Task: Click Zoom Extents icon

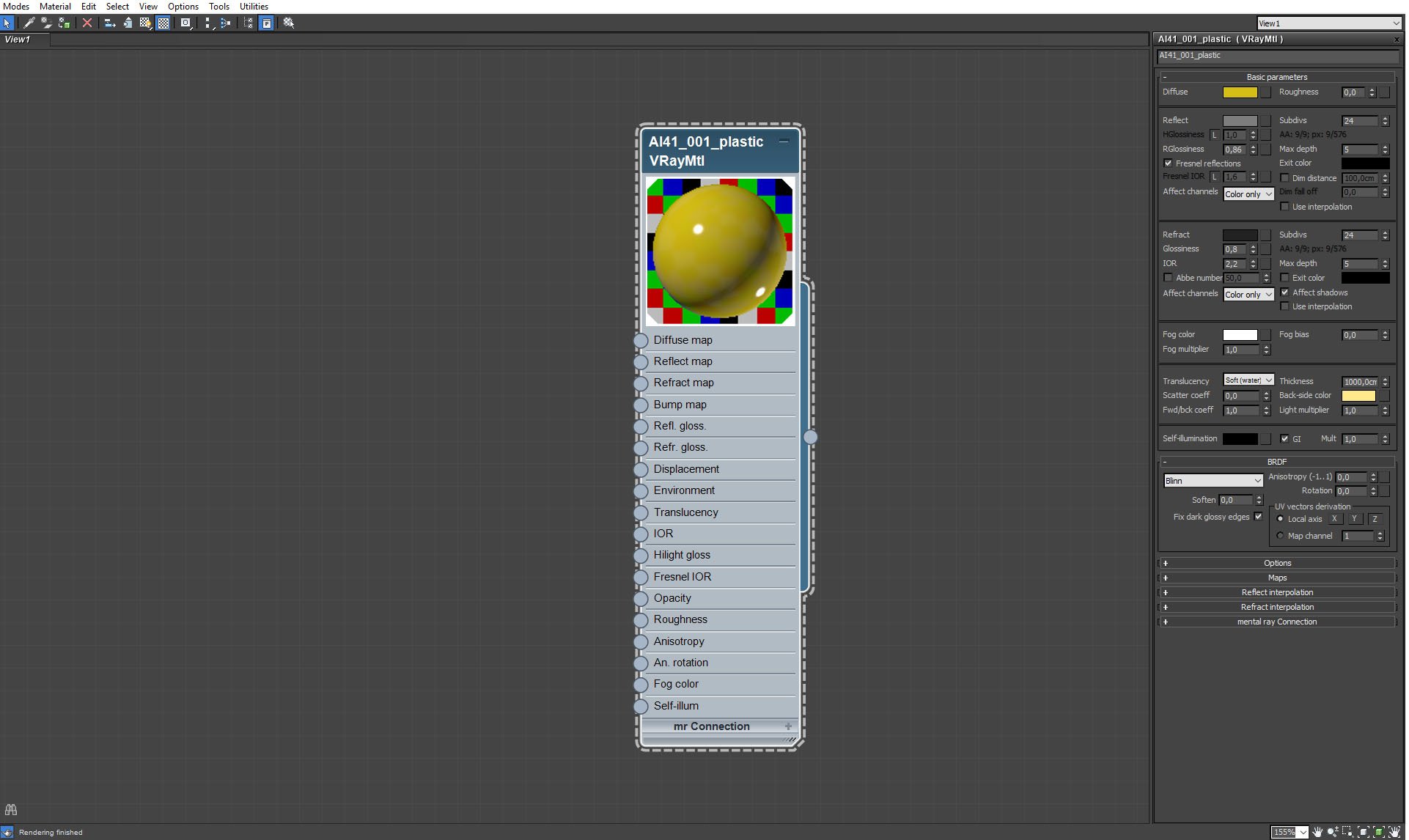Action: (x=1364, y=832)
